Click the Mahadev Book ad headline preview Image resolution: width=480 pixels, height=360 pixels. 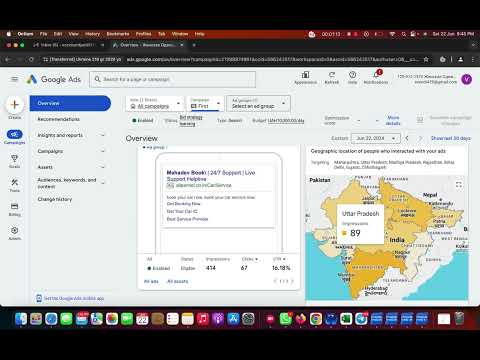click(211, 176)
